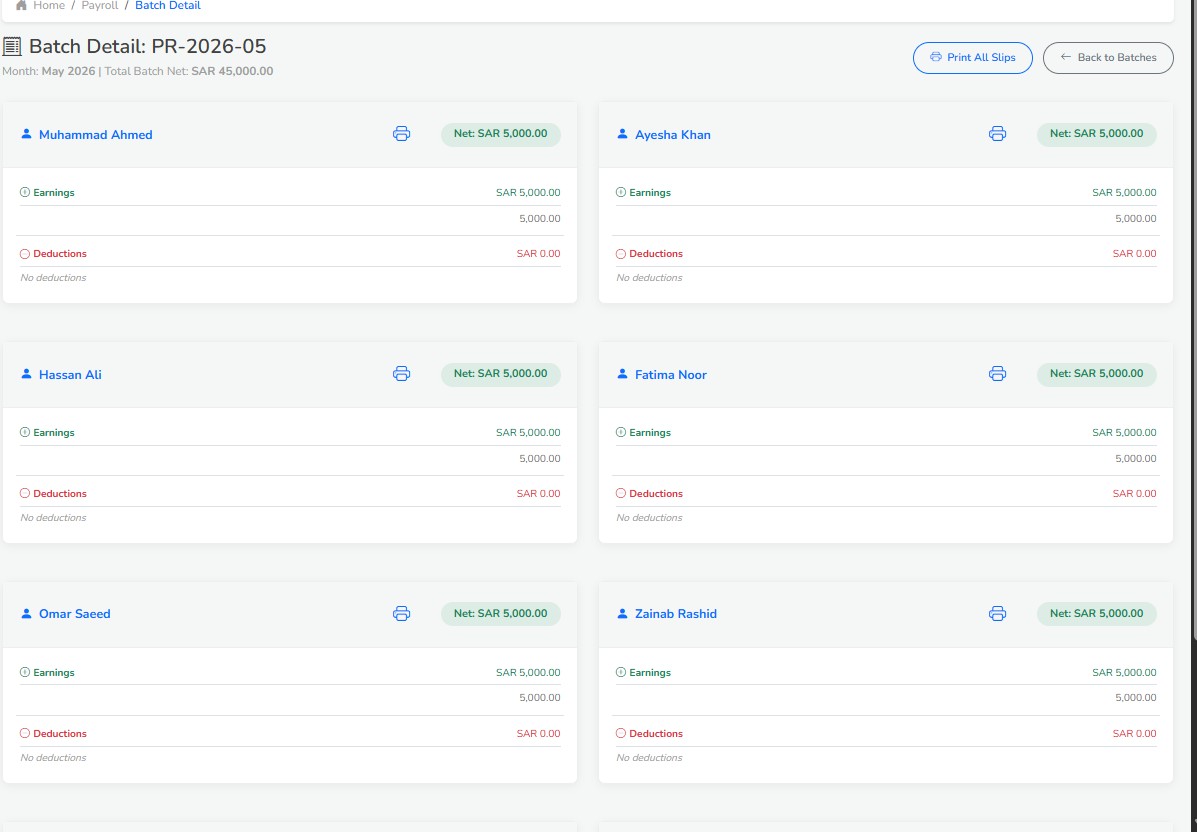Click No deductions text in Omar Saeed card
The height and width of the screenshot is (832, 1197).
tap(53, 758)
